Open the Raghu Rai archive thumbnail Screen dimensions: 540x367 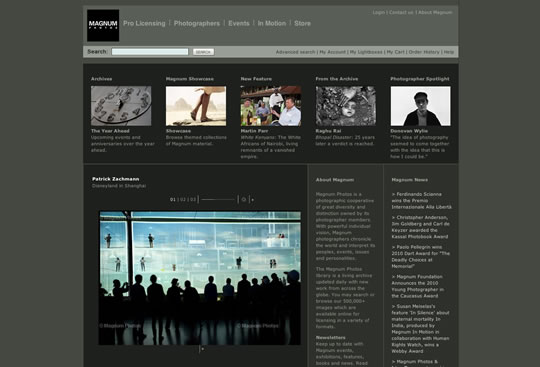(x=346, y=106)
